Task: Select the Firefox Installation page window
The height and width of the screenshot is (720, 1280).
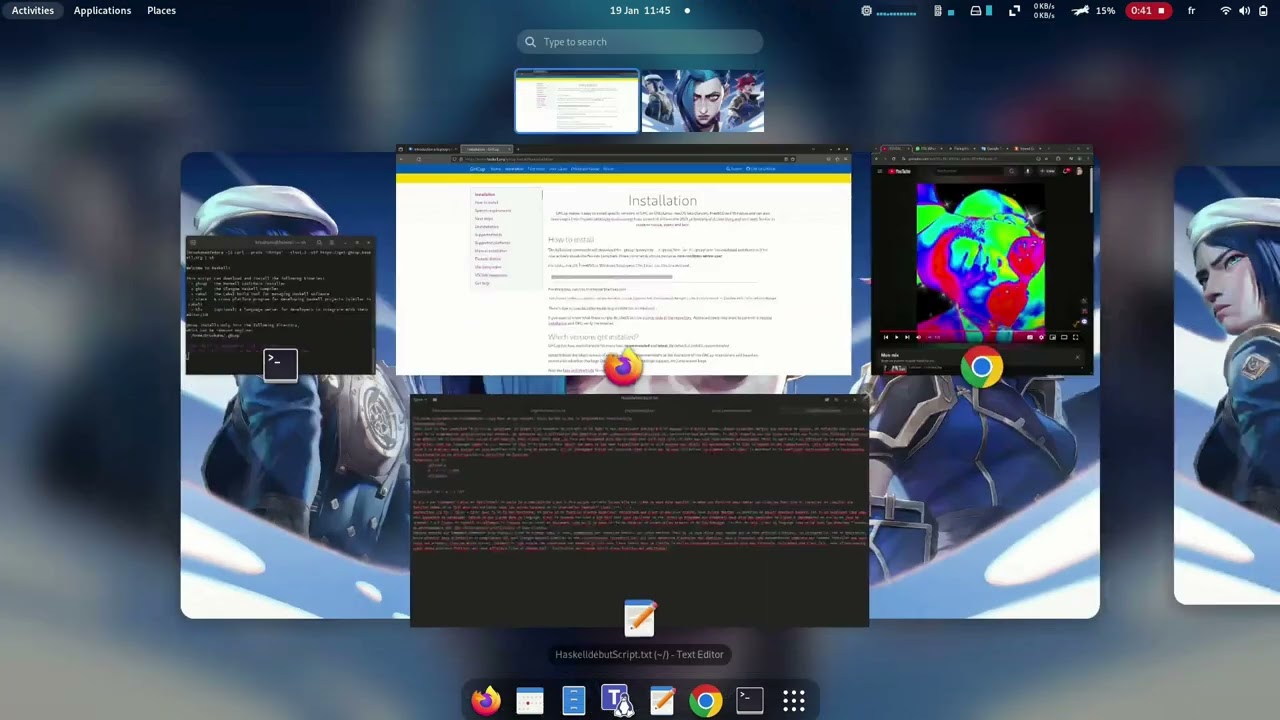Action: coord(623,260)
